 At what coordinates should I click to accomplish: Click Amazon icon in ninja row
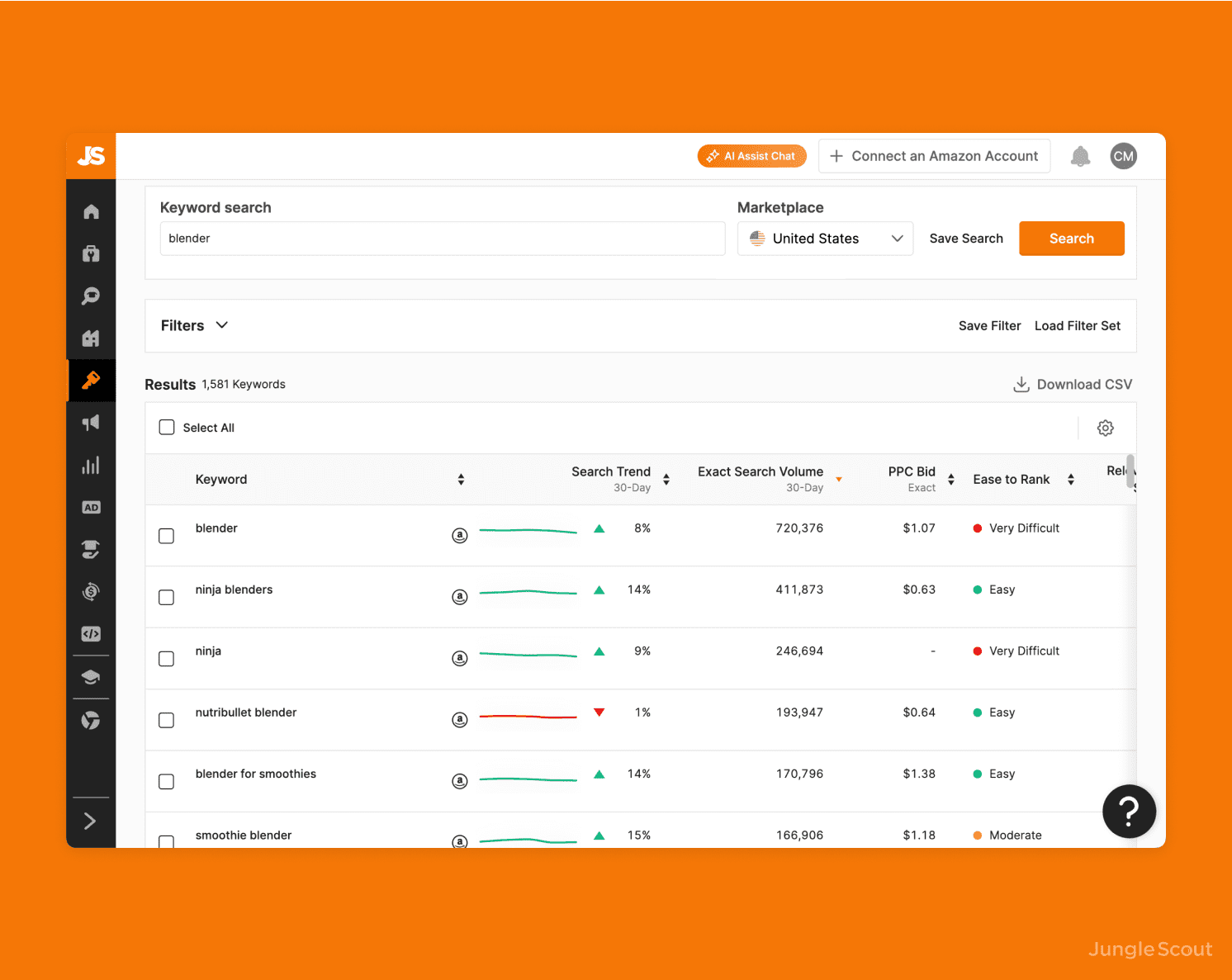460,658
